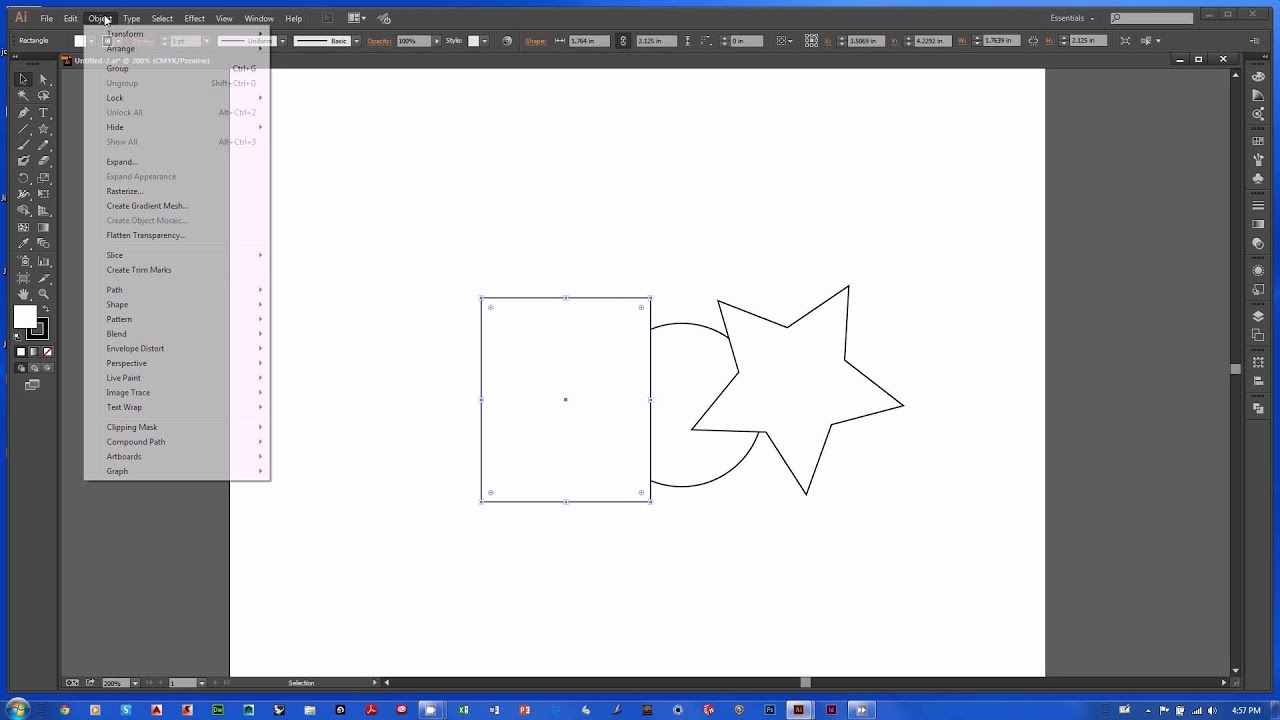Image resolution: width=1280 pixels, height=720 pixels.
Task: Set paint mode to None
Action: coord(47,352)
